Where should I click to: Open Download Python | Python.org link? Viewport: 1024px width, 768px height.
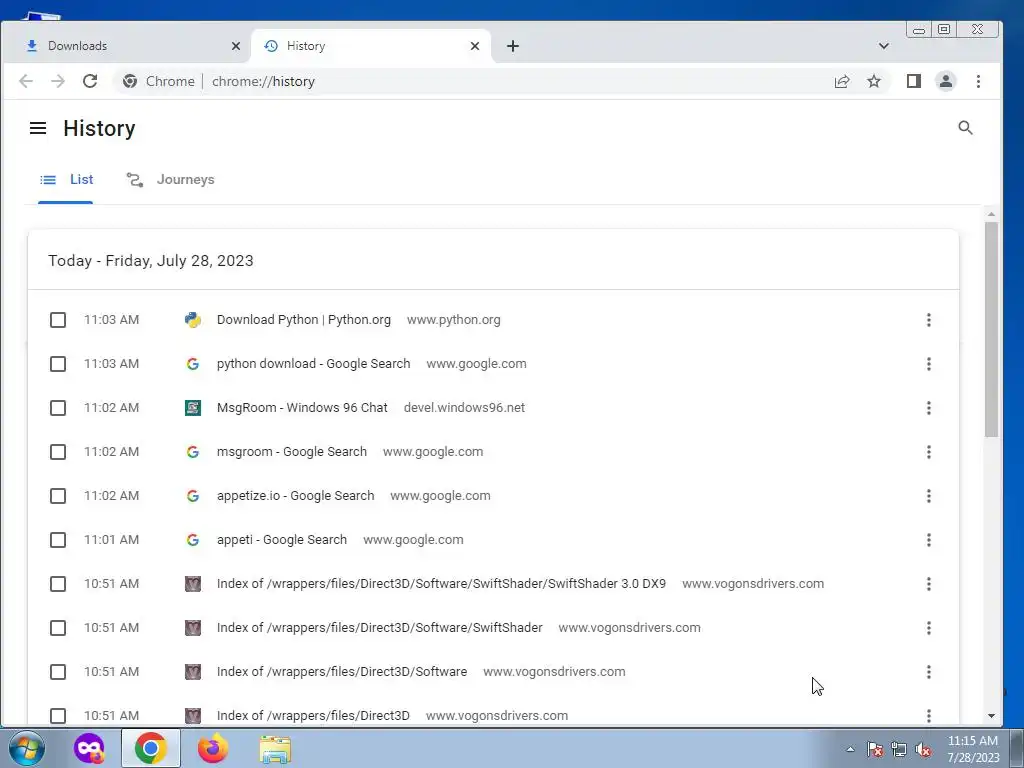304,319
